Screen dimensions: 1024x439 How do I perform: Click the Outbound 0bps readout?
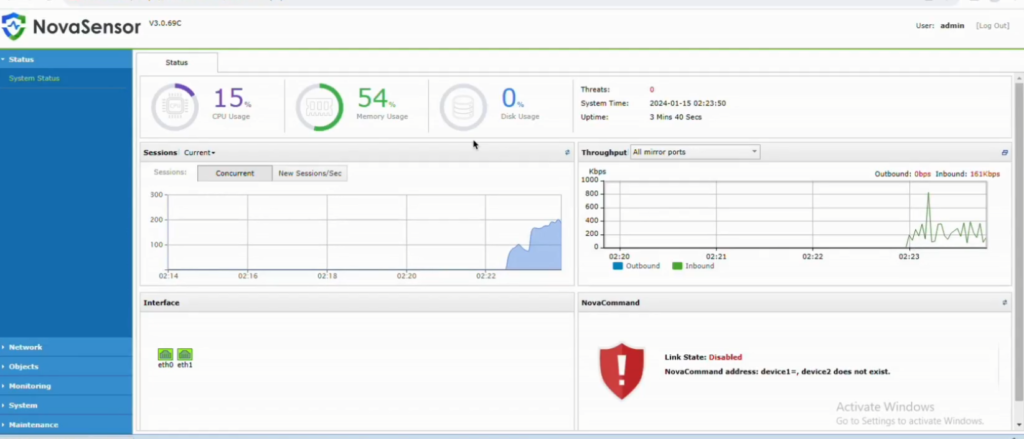tap(903, 174)
